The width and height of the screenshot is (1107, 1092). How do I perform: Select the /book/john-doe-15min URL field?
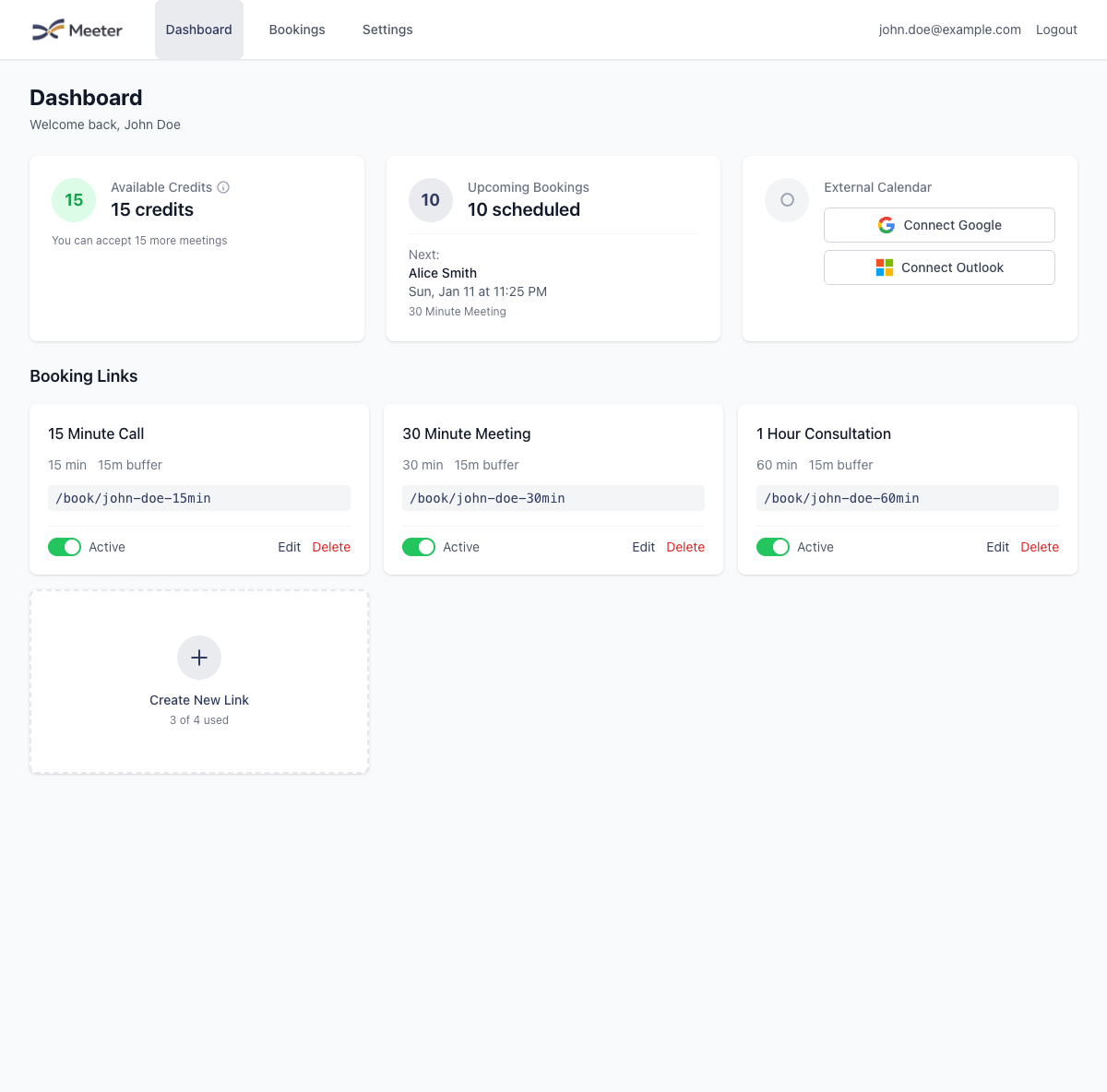(198, 498)
